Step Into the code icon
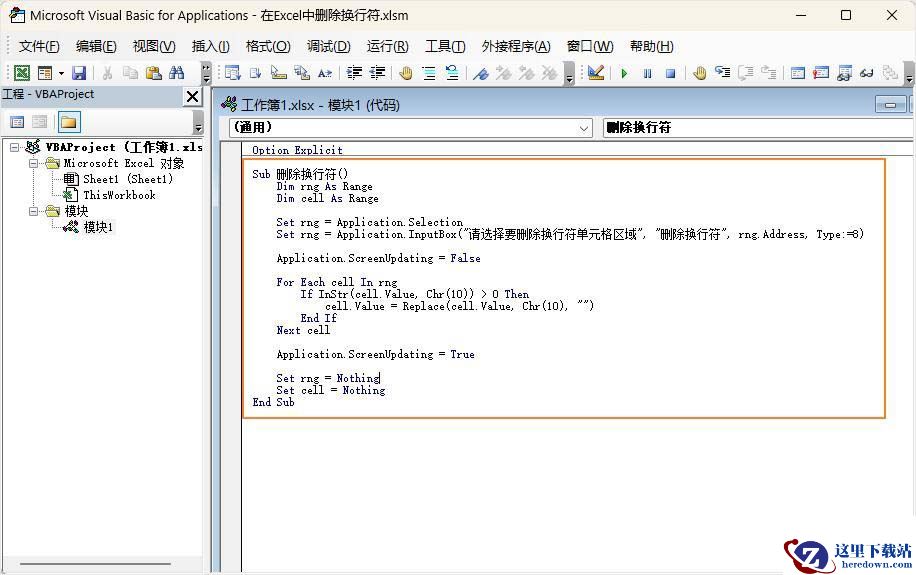916x575 pixels. [x=723, y=72]
